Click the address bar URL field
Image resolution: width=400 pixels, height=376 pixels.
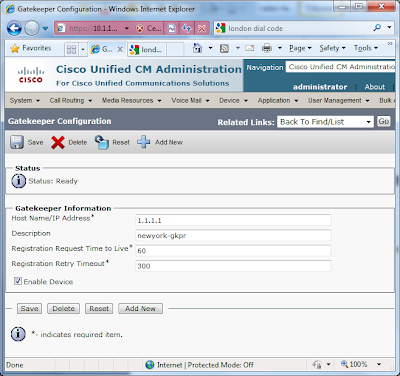(x=93, y=29)
